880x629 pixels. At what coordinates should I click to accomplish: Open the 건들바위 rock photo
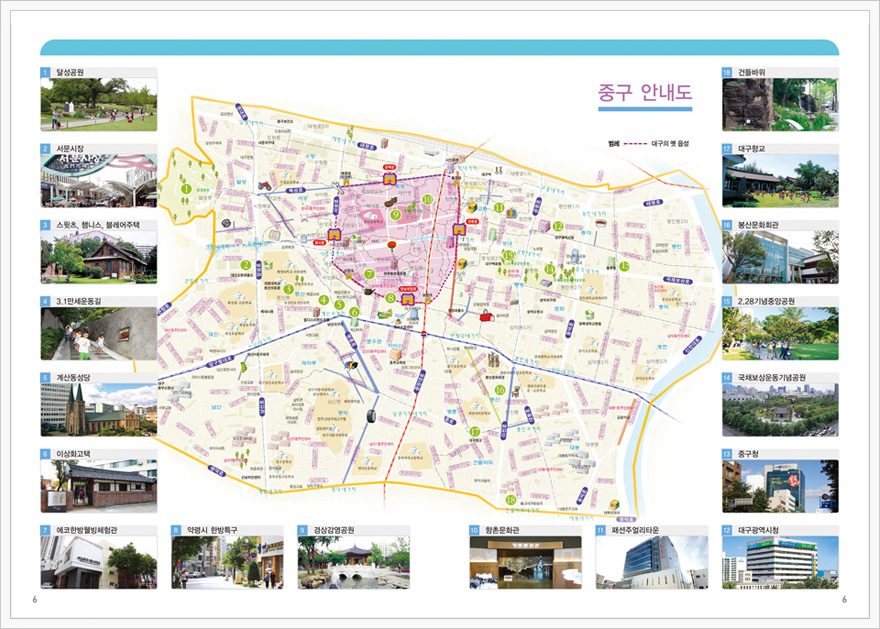click(780, 104)
